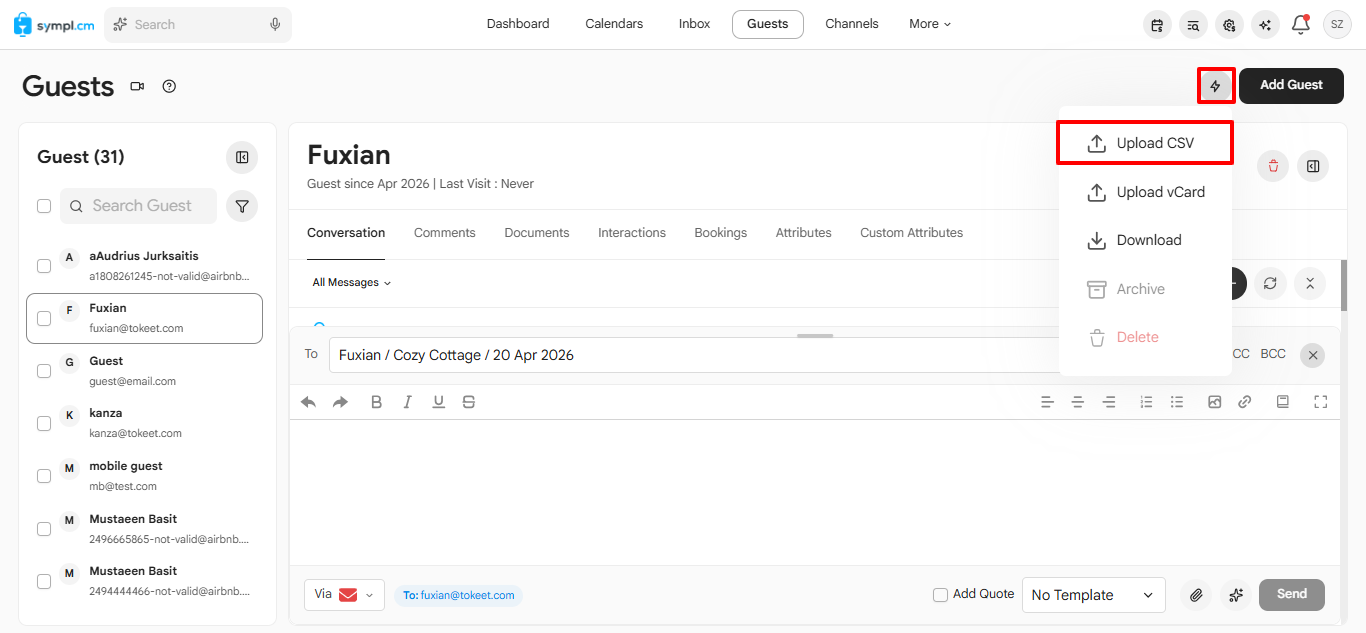Click the Add Guest button

(1291, 86)
